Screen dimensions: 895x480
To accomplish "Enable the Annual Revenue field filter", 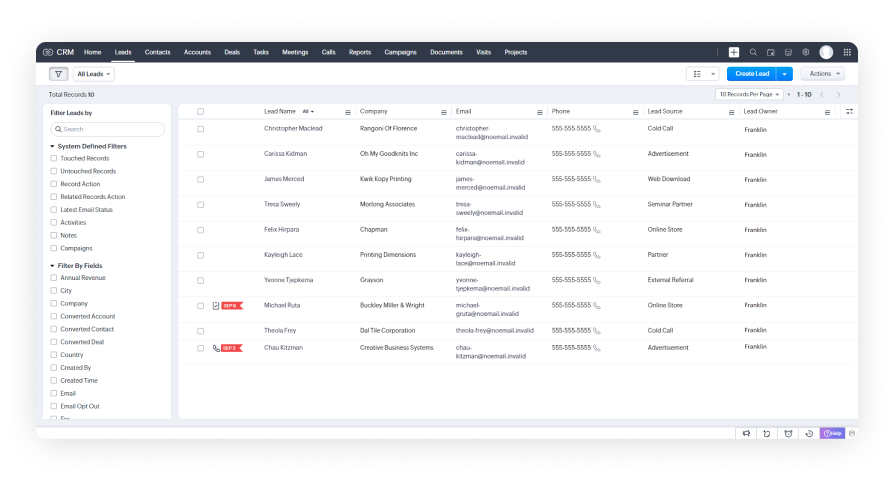I will coord(54,278).
